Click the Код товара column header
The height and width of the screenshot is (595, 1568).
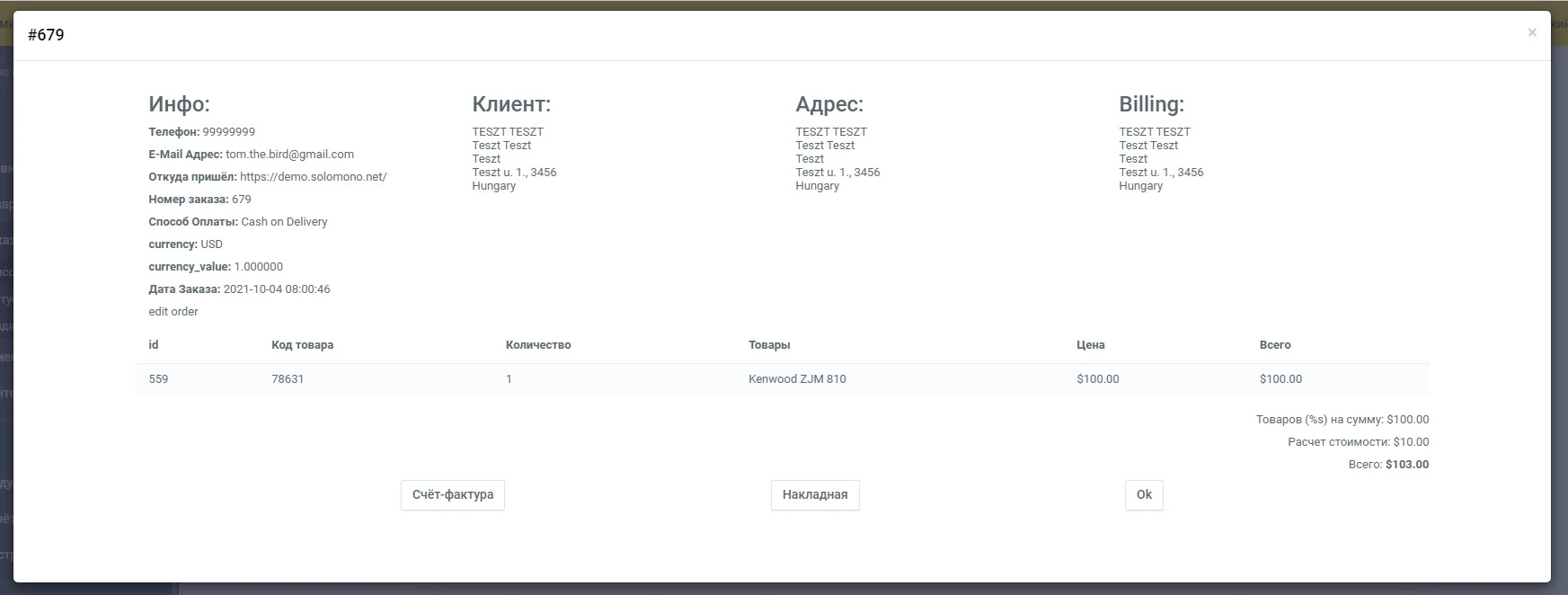pyautogui.click(x=302, y=345)
